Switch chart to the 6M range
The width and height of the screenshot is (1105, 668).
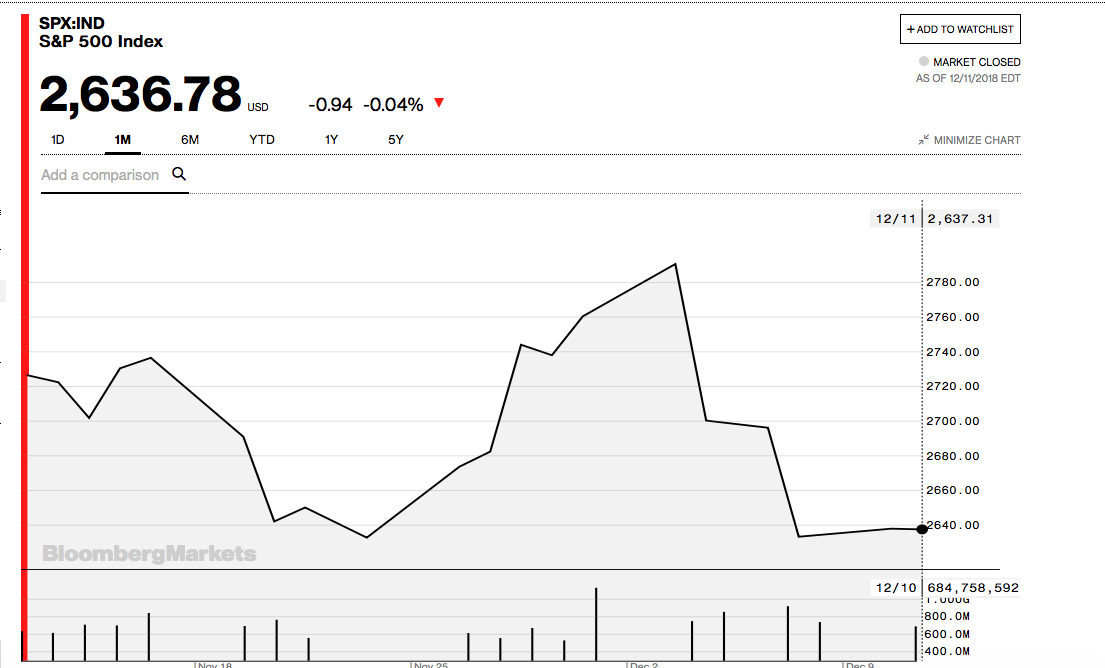(x=190, y=140)
